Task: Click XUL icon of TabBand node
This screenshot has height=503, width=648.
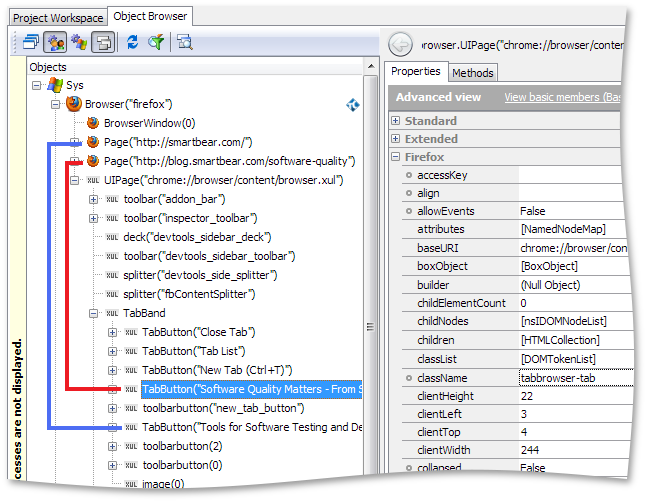Action: coord(112,313)
